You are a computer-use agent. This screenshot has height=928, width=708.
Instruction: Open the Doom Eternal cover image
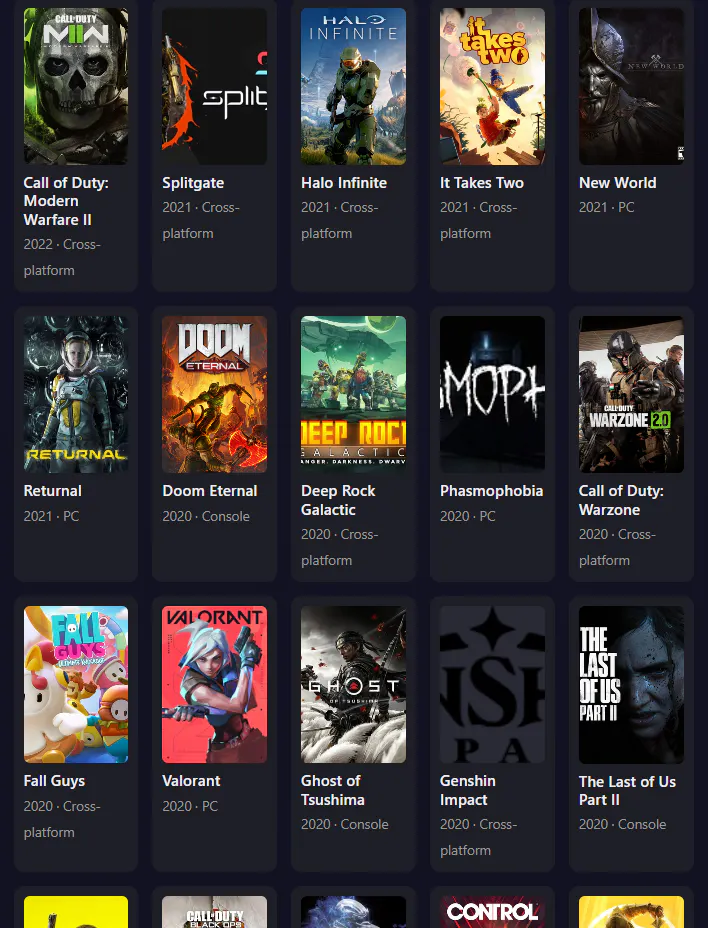pos(214,394)
